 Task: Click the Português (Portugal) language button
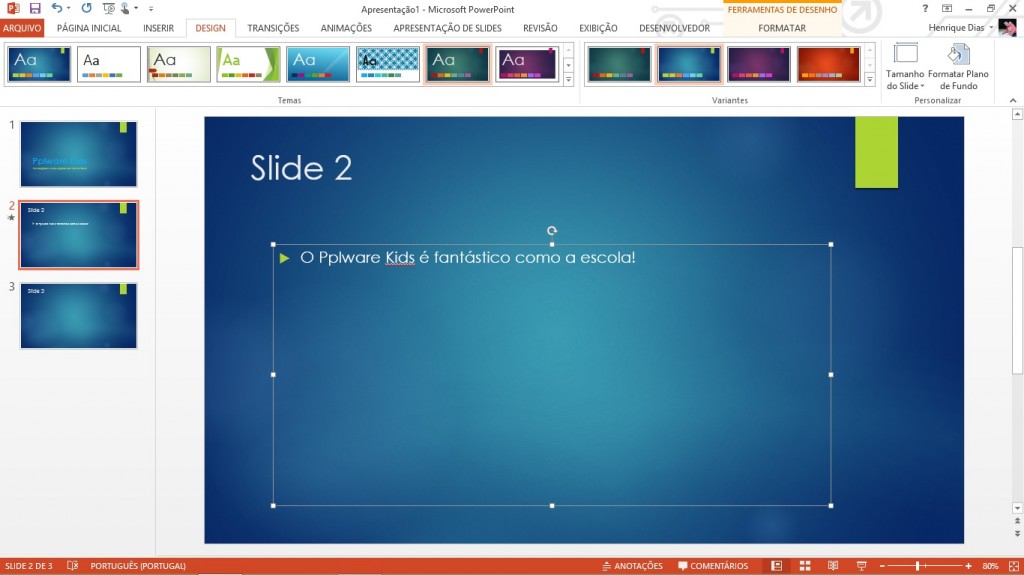(137, 566)
